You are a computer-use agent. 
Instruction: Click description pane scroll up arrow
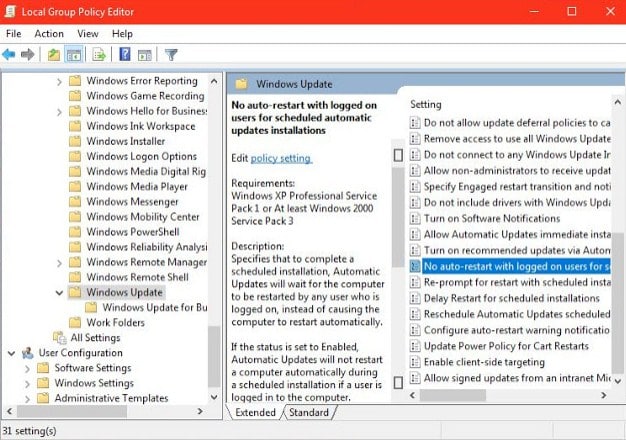pyautogui.click(x=398, y=155)
